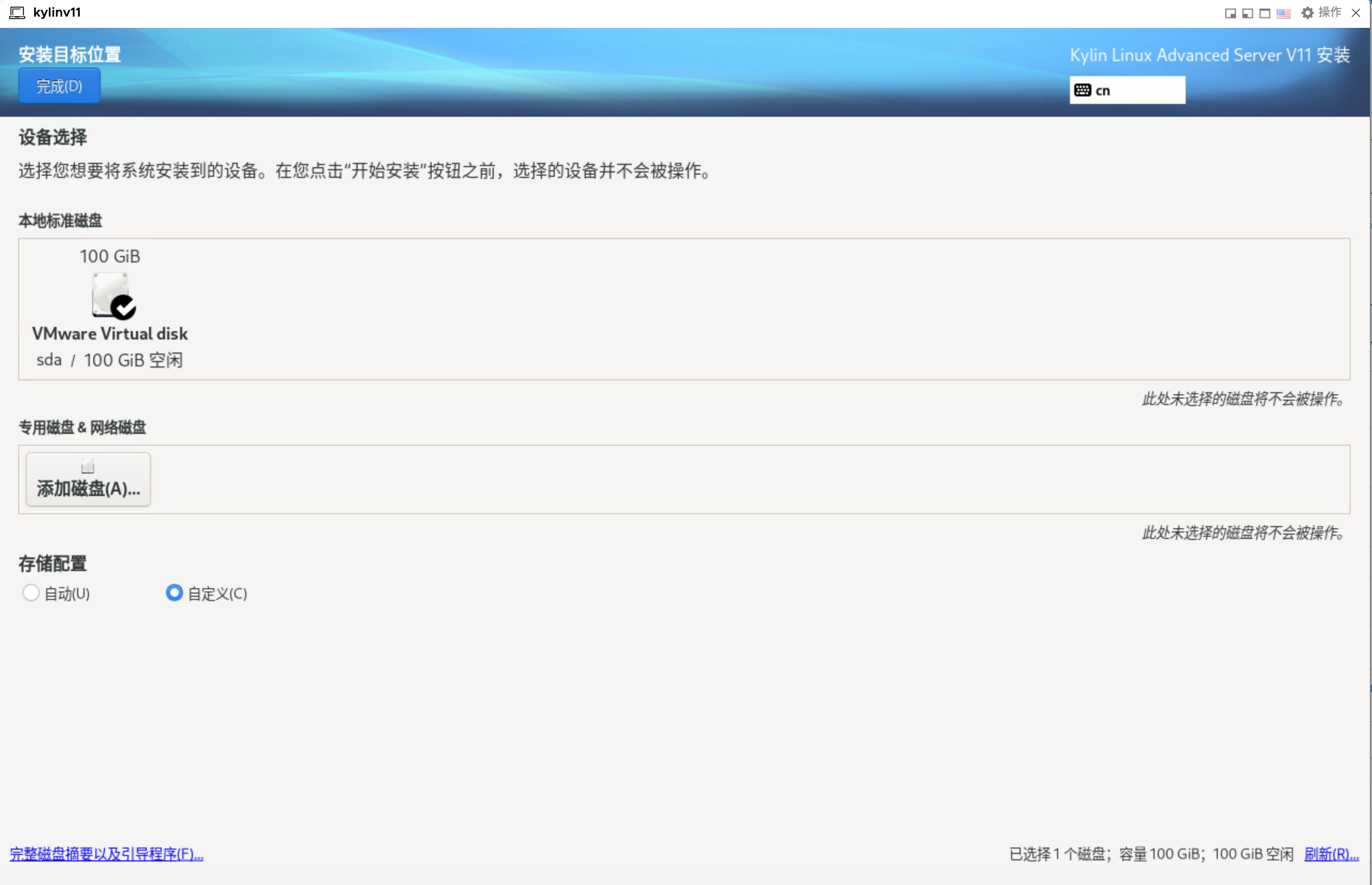Click the bottom-left dock window icon

(1247, 13)
